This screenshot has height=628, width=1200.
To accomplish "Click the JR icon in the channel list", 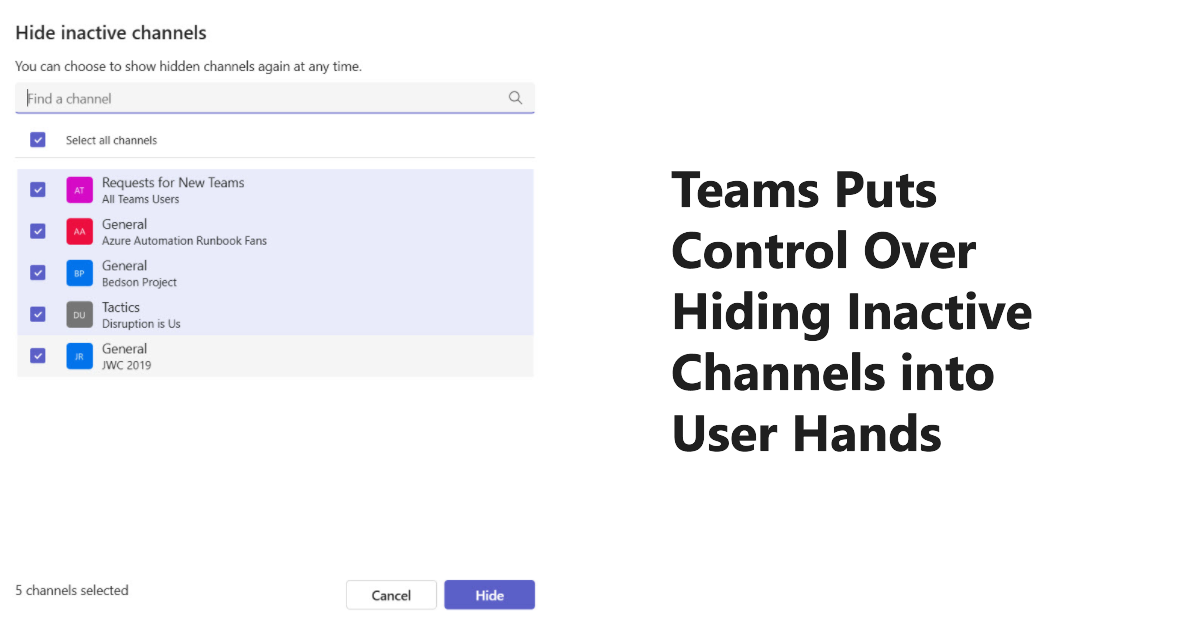I will coord(79,355).
